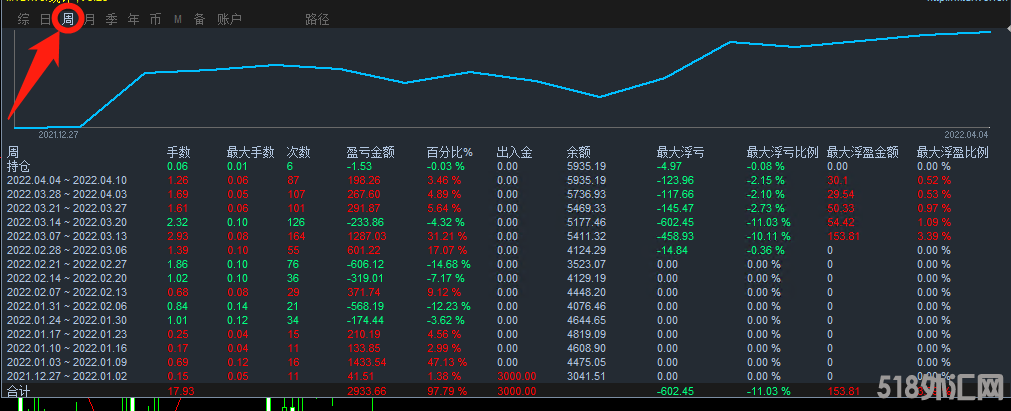Click the 手数 column header
This screenshot has width=1011, height=411.
point(177,153)
